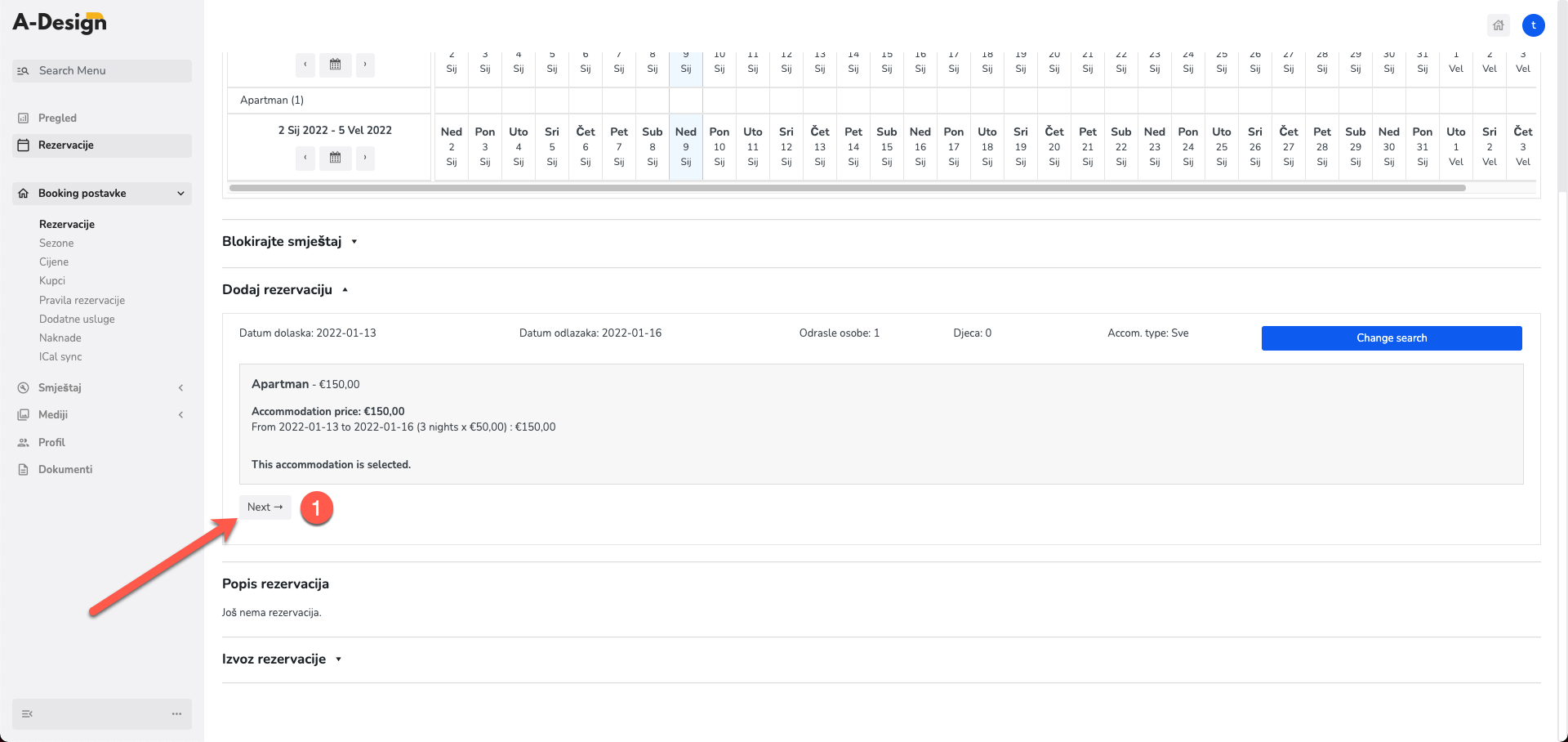
Task: Open the sidebar three-dots options
Action: [176, 713]
